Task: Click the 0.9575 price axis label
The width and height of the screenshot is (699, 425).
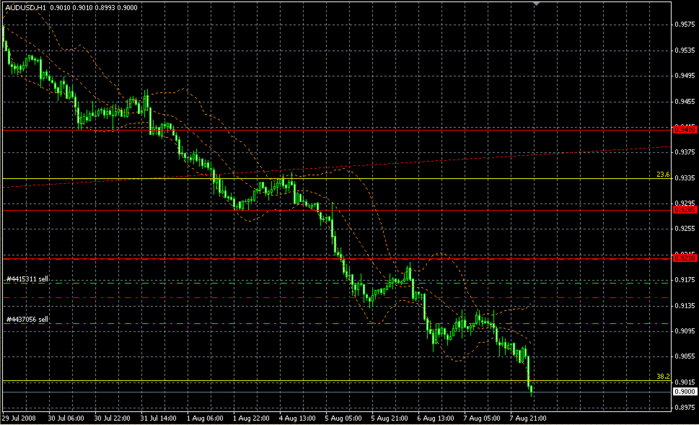Action: pos(685,25)
